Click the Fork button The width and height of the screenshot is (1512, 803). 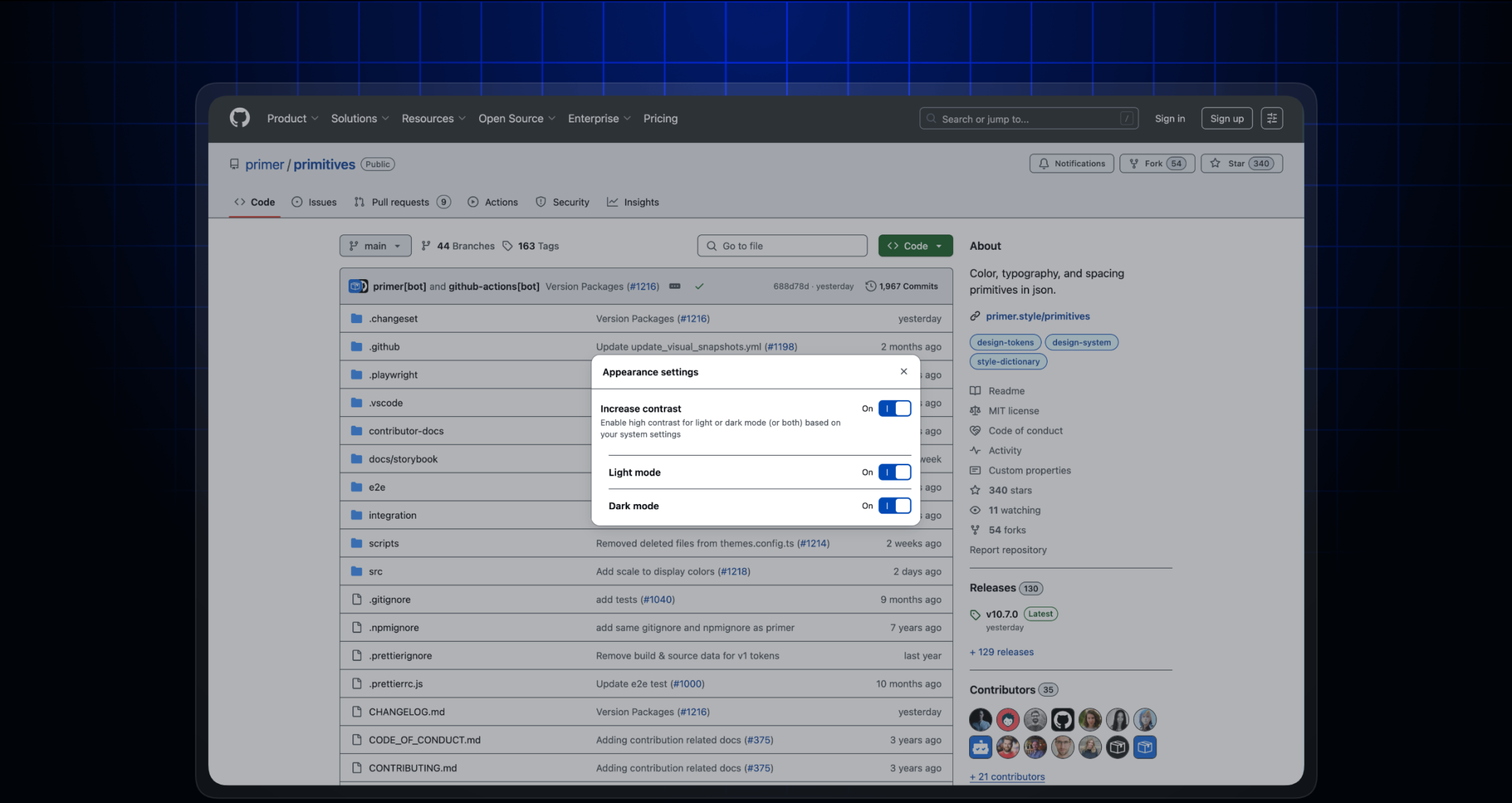1157,163
